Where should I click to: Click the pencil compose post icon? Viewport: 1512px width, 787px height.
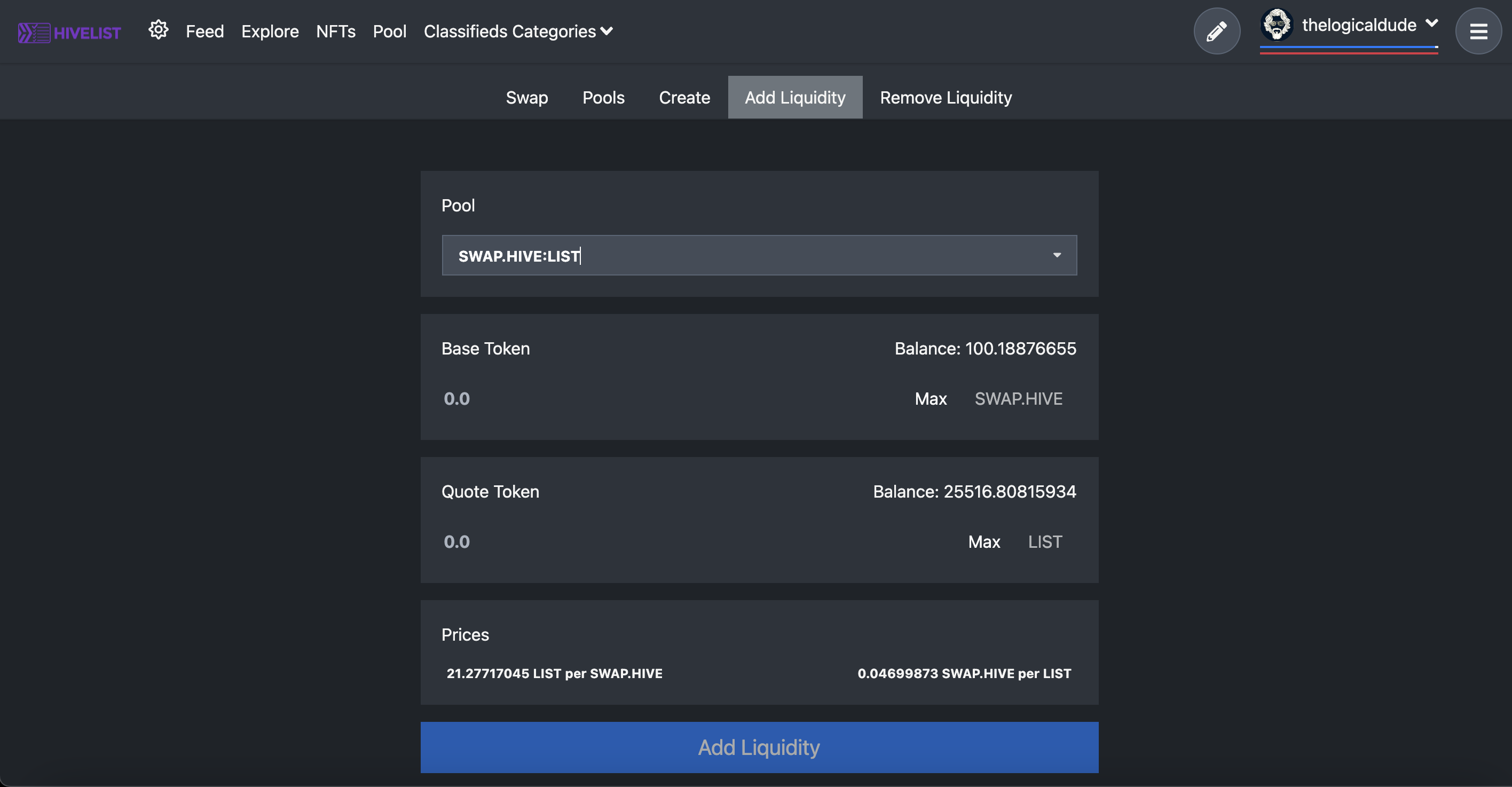point(1217,31)
